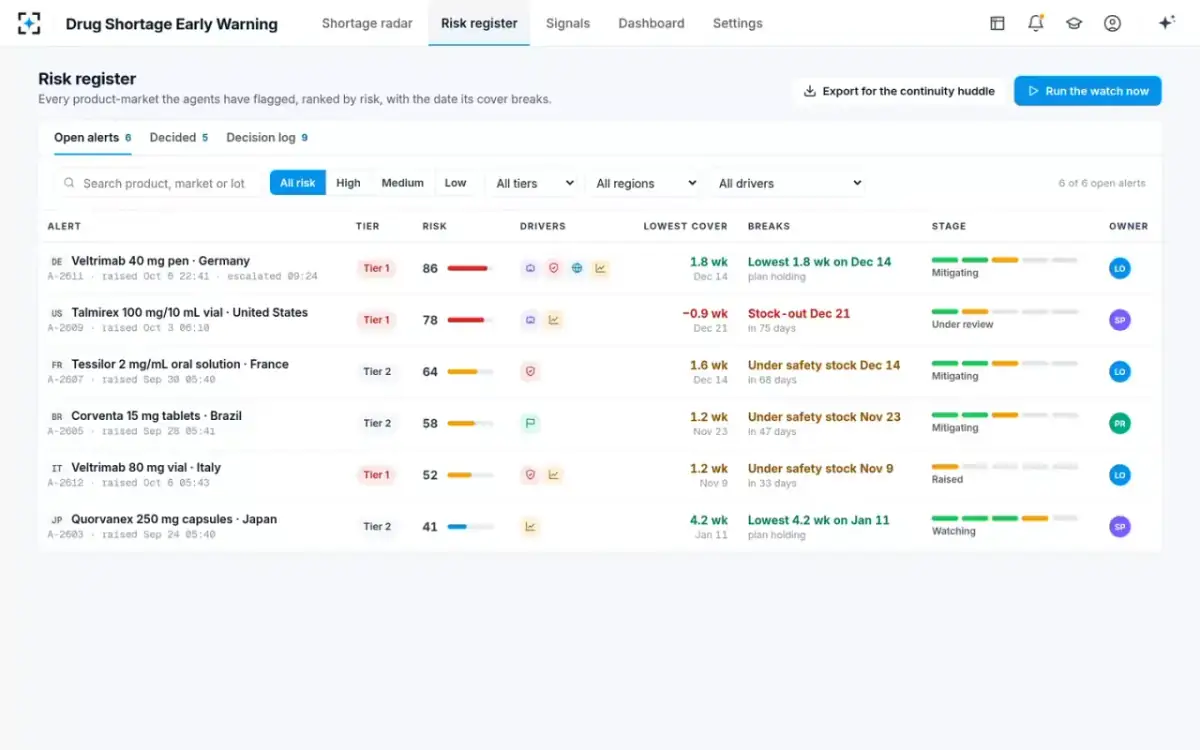This screenshot has height=750, width=1200.
Task: Click the "Under safety stock Nov 23" text
Action: 824,417
